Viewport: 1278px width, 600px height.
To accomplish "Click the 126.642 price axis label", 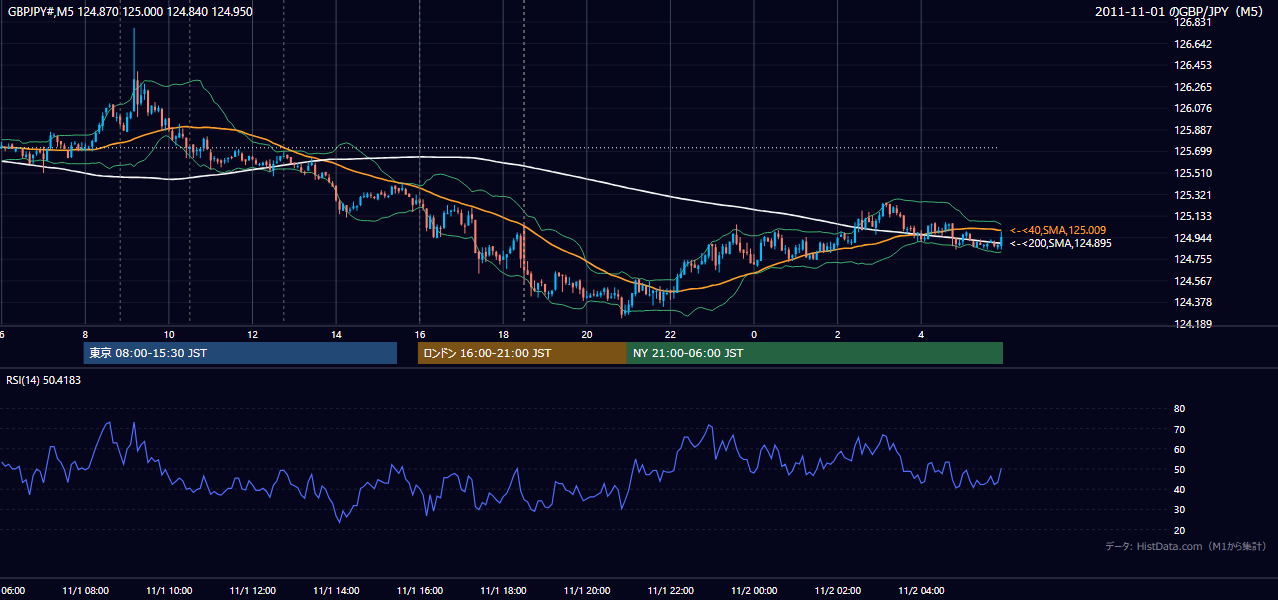I will click(1194, 44).
